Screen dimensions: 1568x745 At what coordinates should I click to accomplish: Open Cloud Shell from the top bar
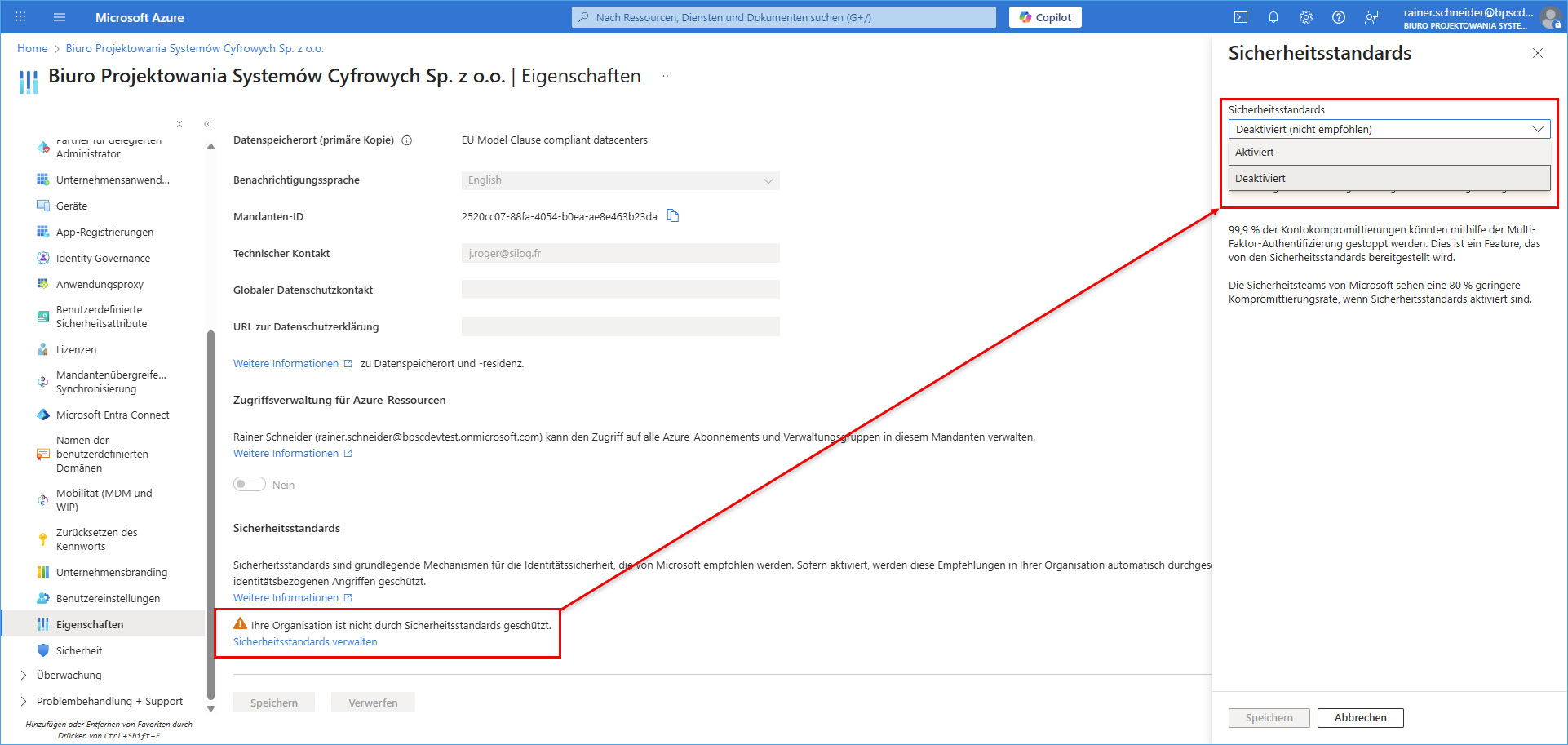[x=1240, y=17]
